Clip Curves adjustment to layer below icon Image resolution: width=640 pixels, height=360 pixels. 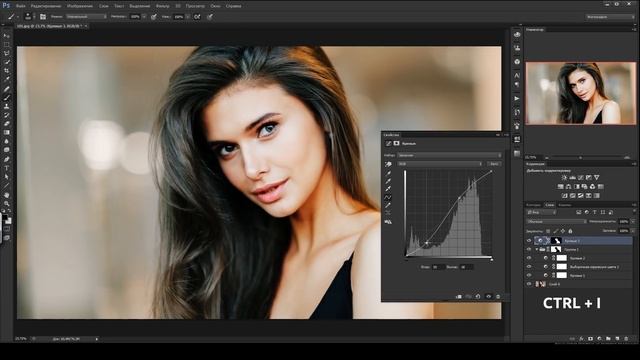(x=459, y=296)
